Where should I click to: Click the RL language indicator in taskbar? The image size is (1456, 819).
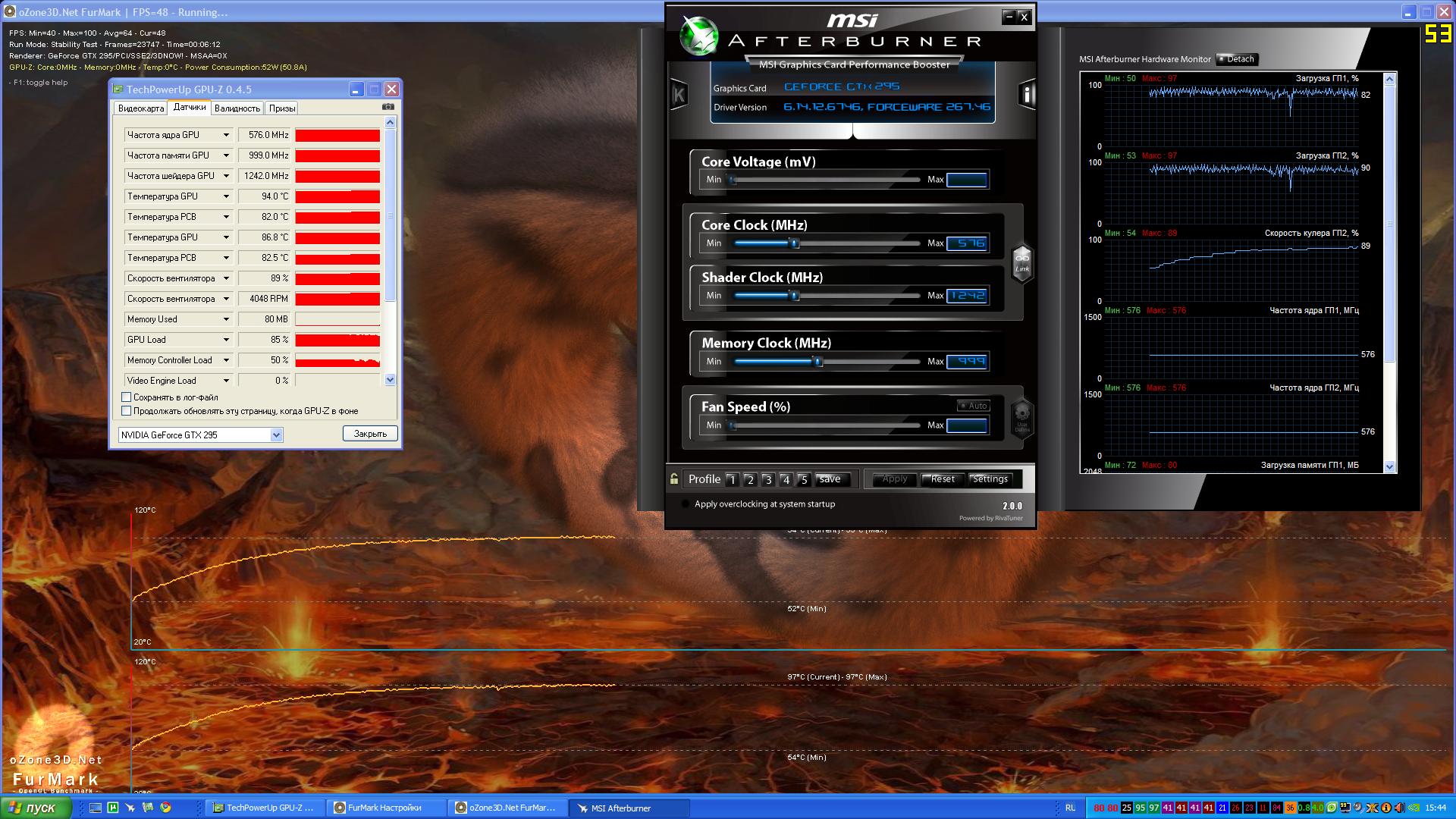pyautogui.click(x=1070, y=808)
